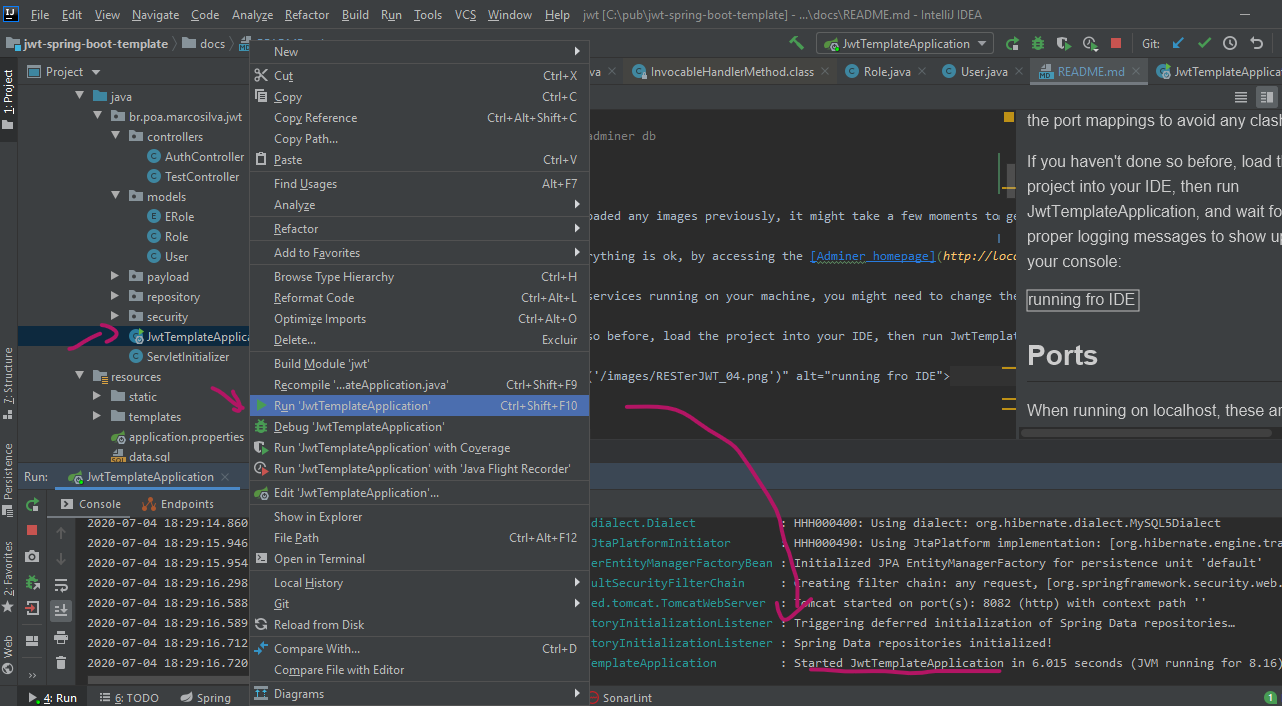Switch to editor and preview split view
This screenshot has width=1282, height=706.
pos(1267,97)
